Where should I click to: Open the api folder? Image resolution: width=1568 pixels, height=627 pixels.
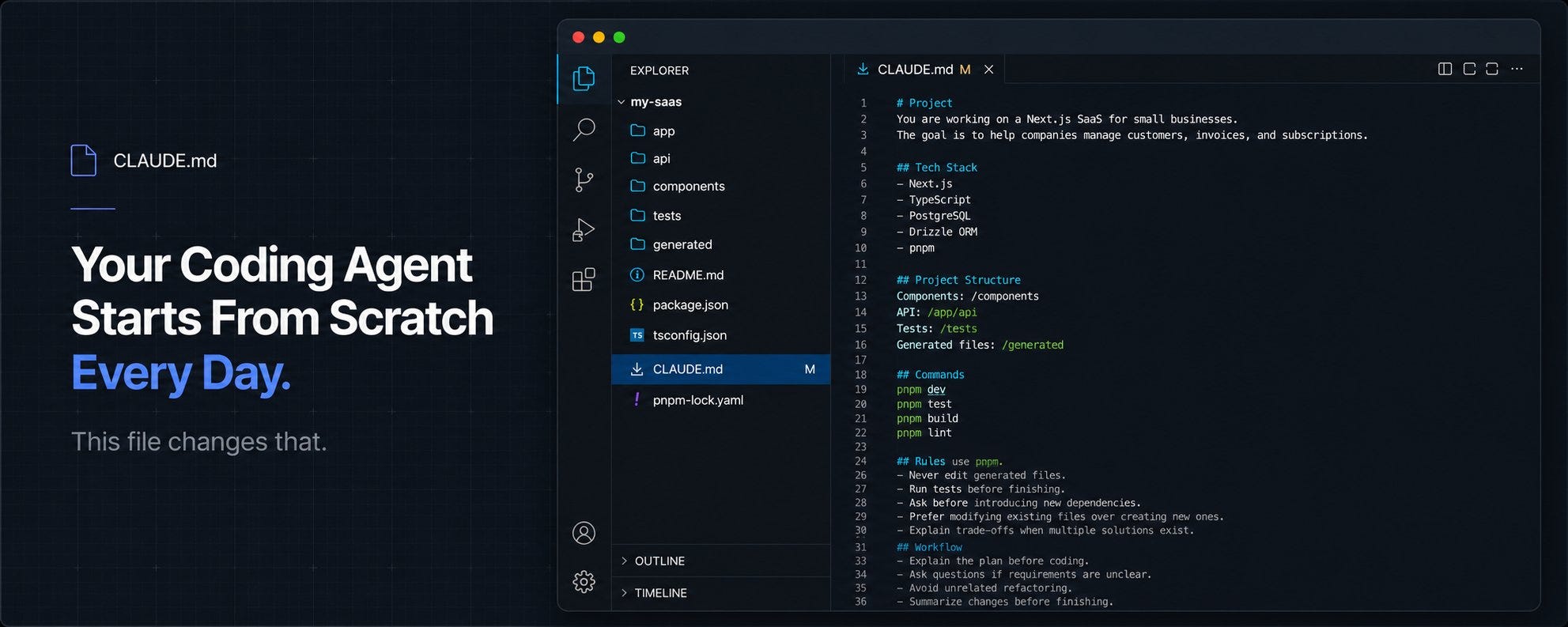point(661,158)
